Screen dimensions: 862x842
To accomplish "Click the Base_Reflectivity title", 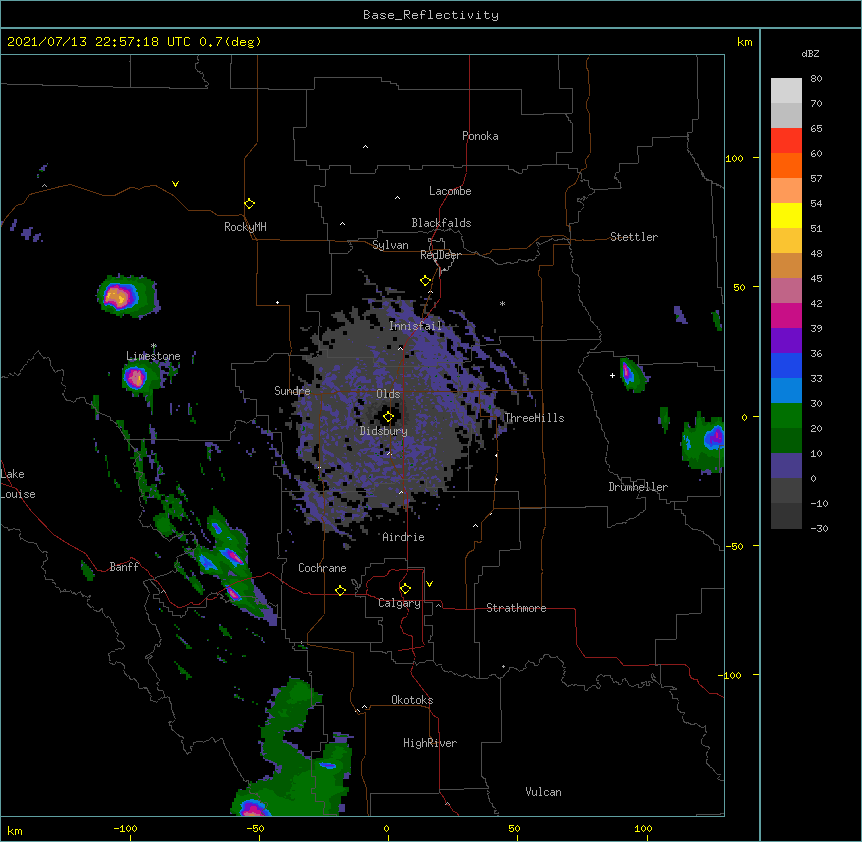I will [431, 15].
